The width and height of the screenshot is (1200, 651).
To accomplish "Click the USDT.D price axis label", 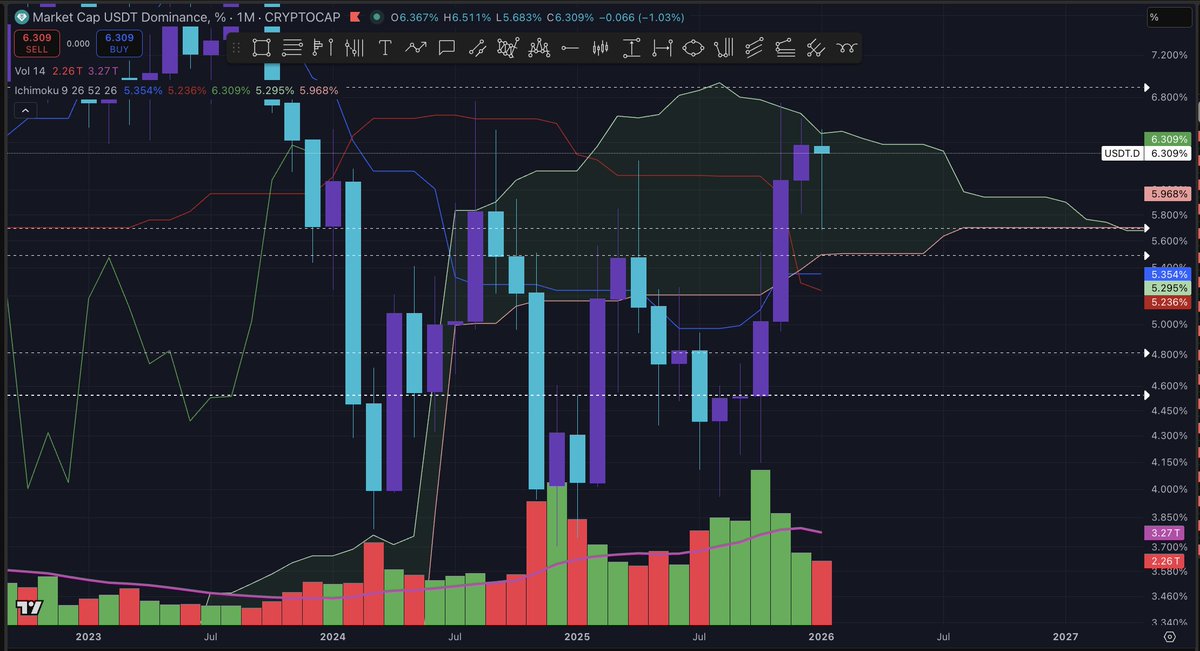I will (x=1120, y=154).
